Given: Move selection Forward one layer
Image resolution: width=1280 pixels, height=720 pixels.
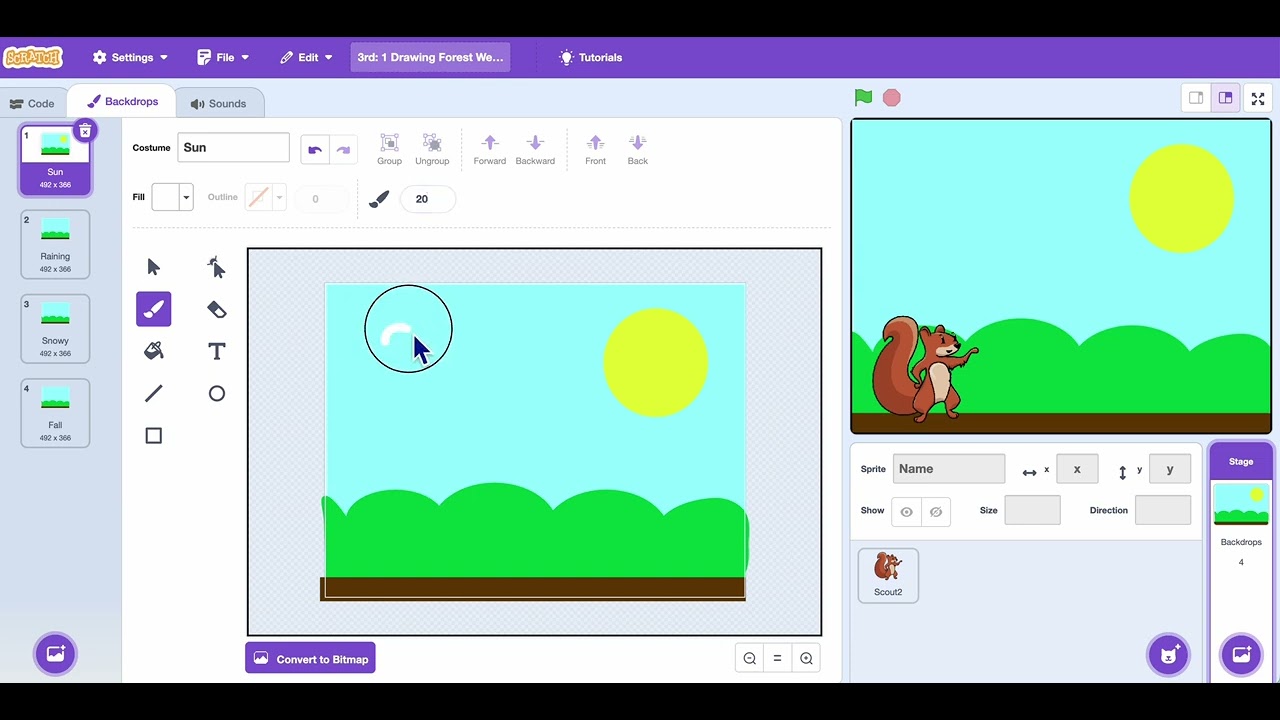Looking at the screenshot, I should tap(490, 149).
